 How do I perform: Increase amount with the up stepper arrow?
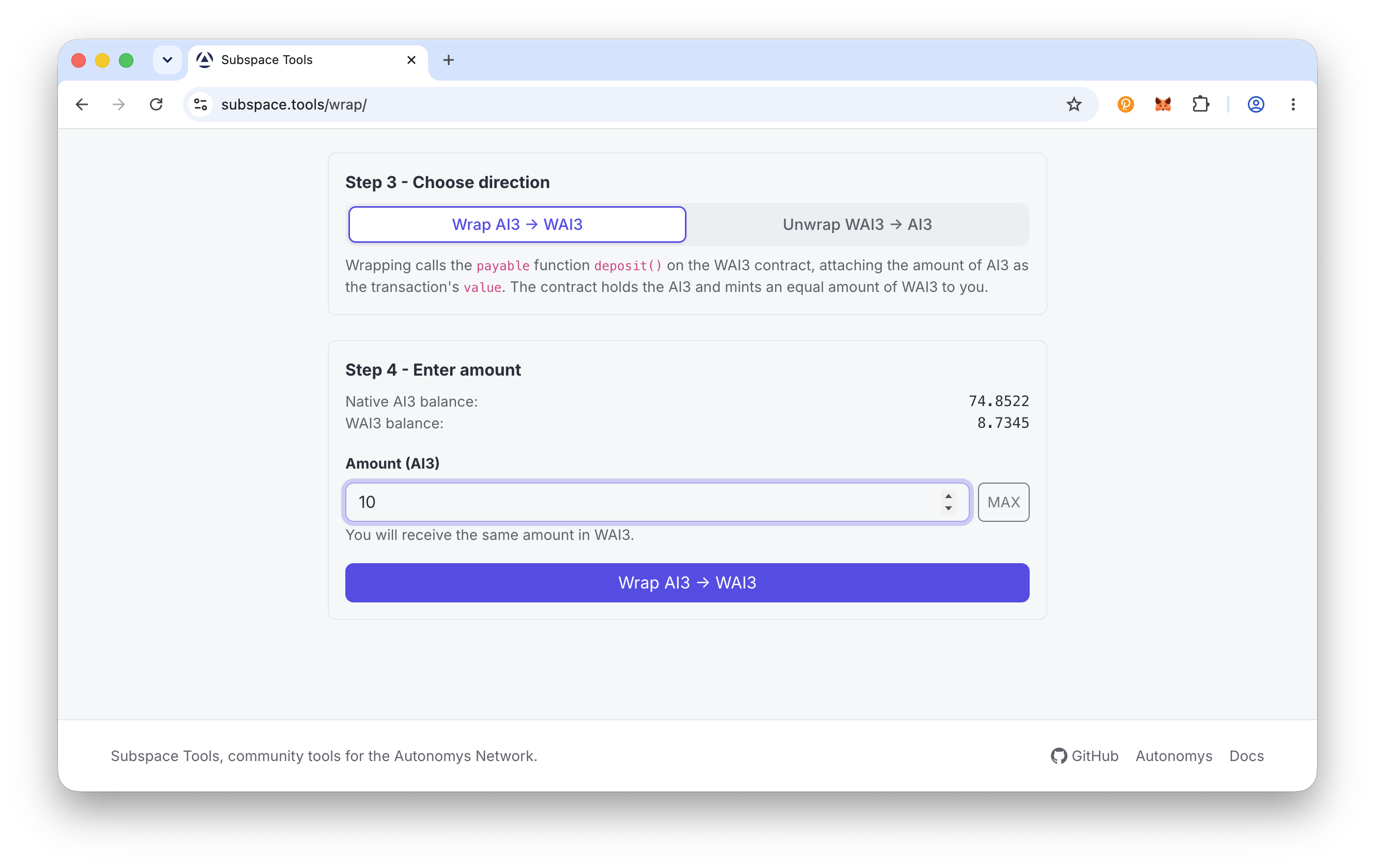pyautogui.click(x=948, y=496)
